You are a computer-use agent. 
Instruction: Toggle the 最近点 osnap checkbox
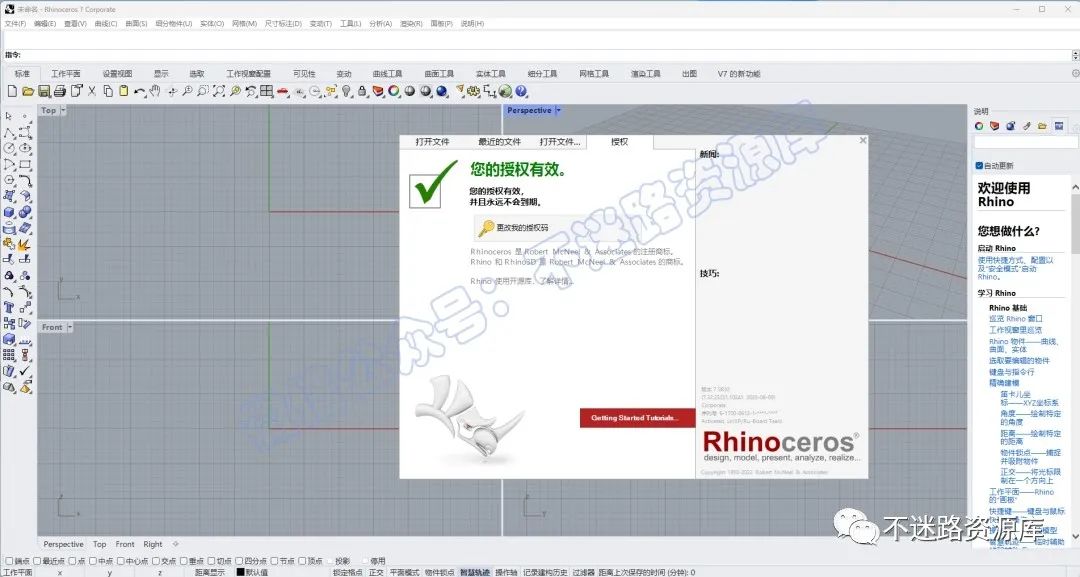pos(38,561)
